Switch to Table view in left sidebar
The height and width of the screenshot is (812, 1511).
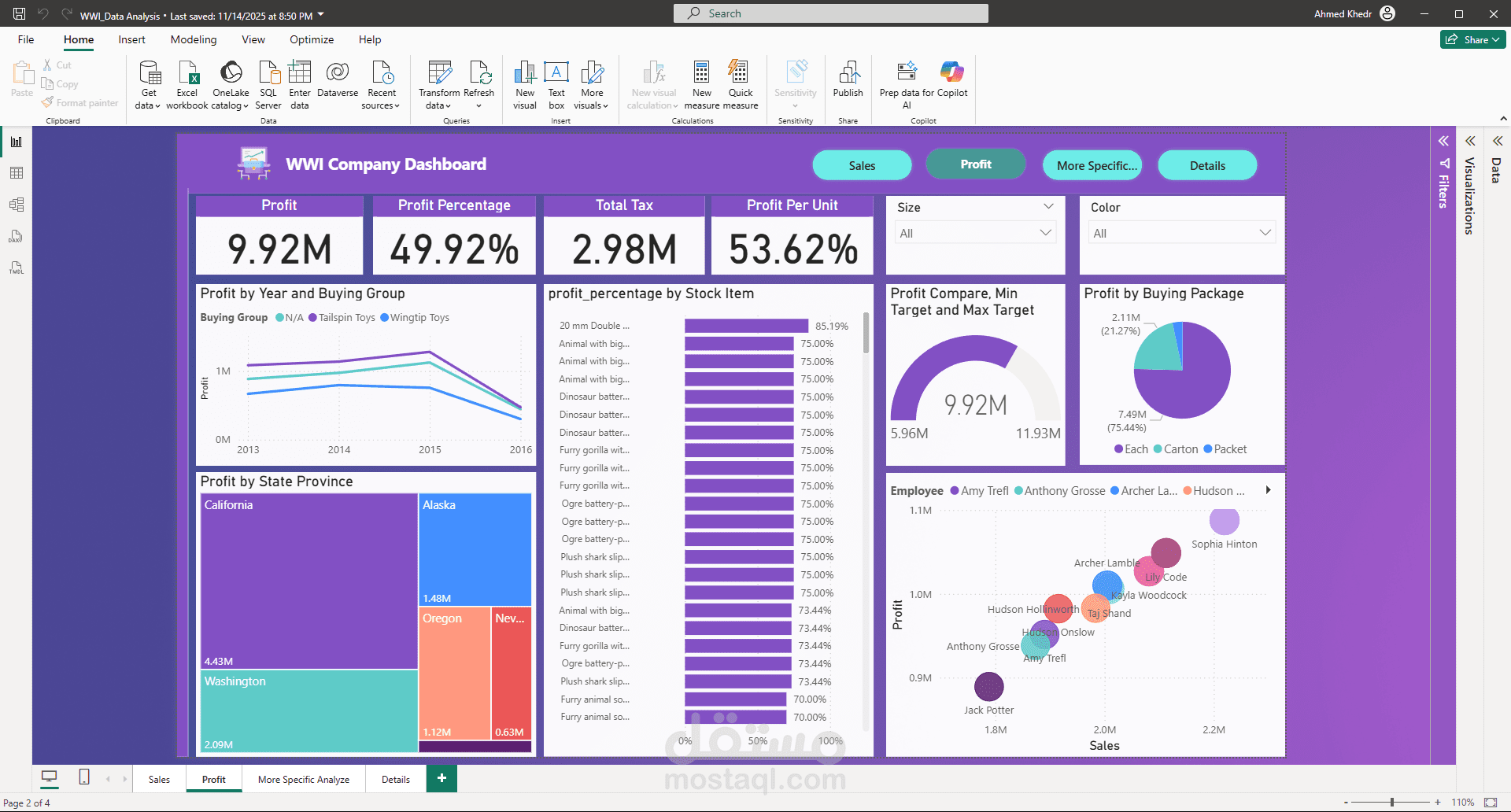(17, 173)
